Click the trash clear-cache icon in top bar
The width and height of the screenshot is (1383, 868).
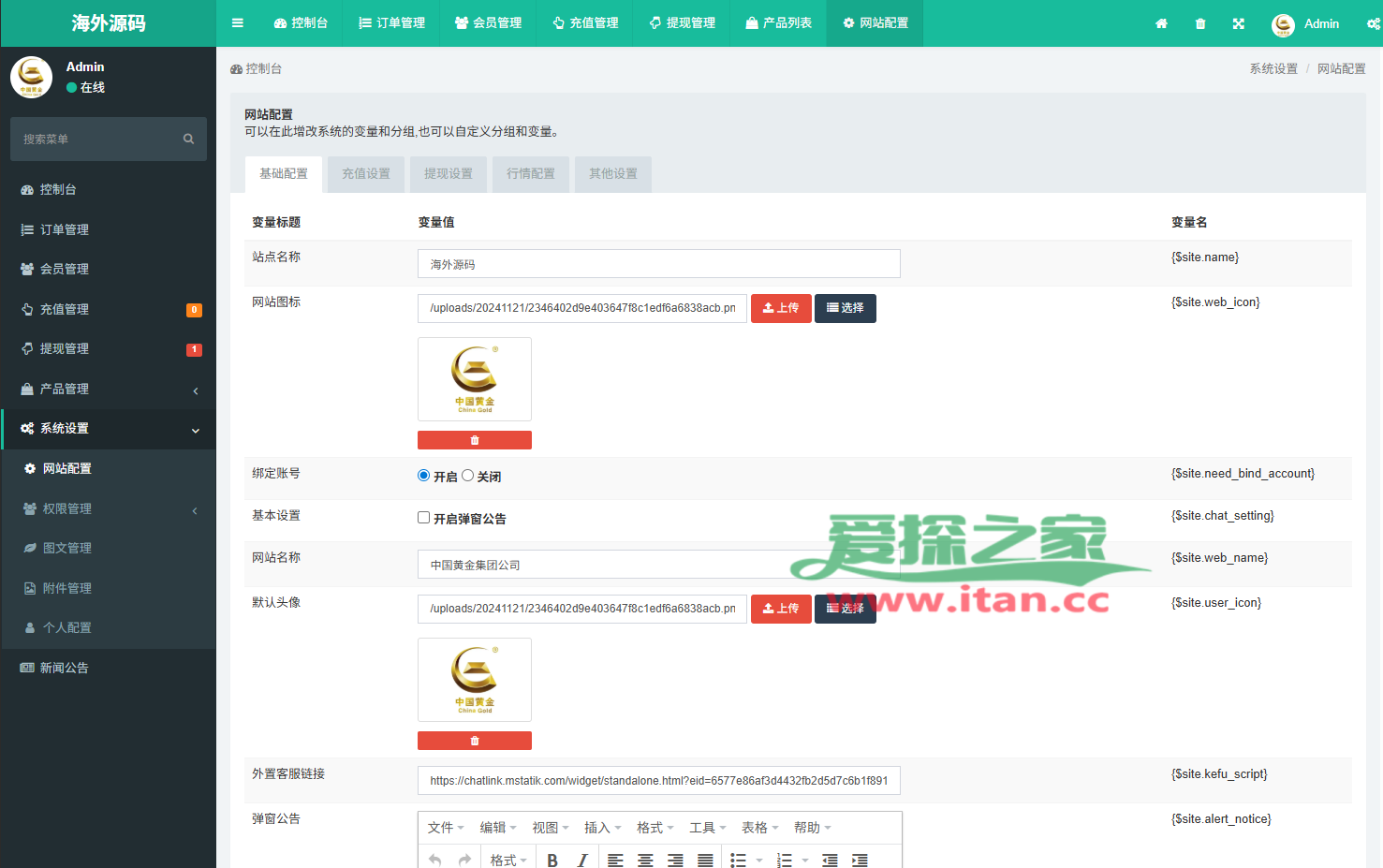point(1200,23)
